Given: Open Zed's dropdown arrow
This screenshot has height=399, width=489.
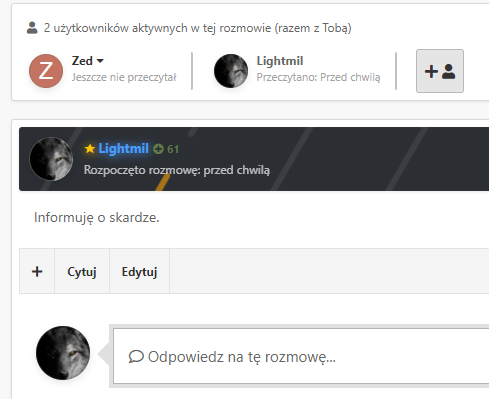Looking at the screenshot, I should (100, 61).
